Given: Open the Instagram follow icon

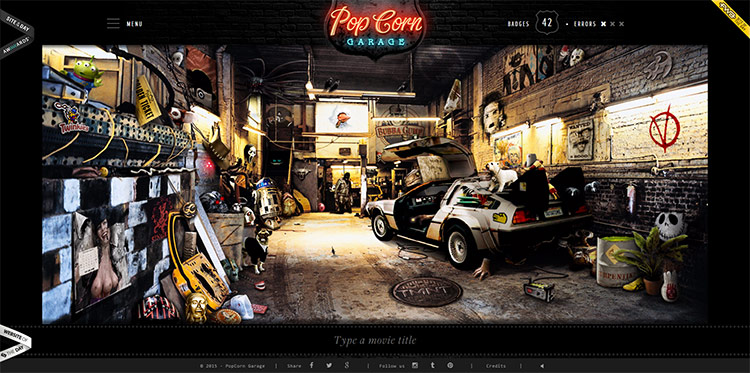Looking at the screenshot, I should point(415,365).
